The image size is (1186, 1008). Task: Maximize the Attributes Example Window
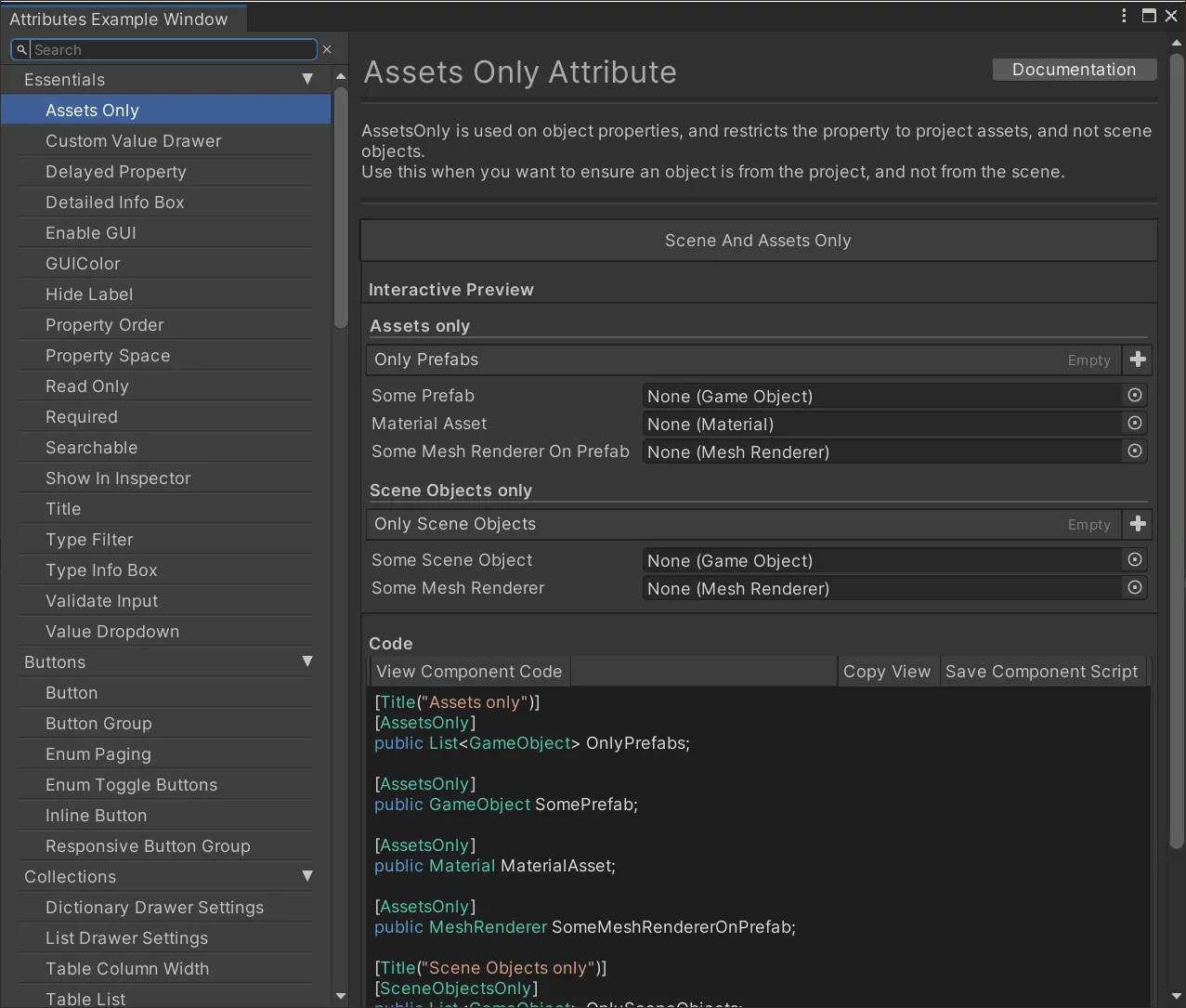(1149, 16)
